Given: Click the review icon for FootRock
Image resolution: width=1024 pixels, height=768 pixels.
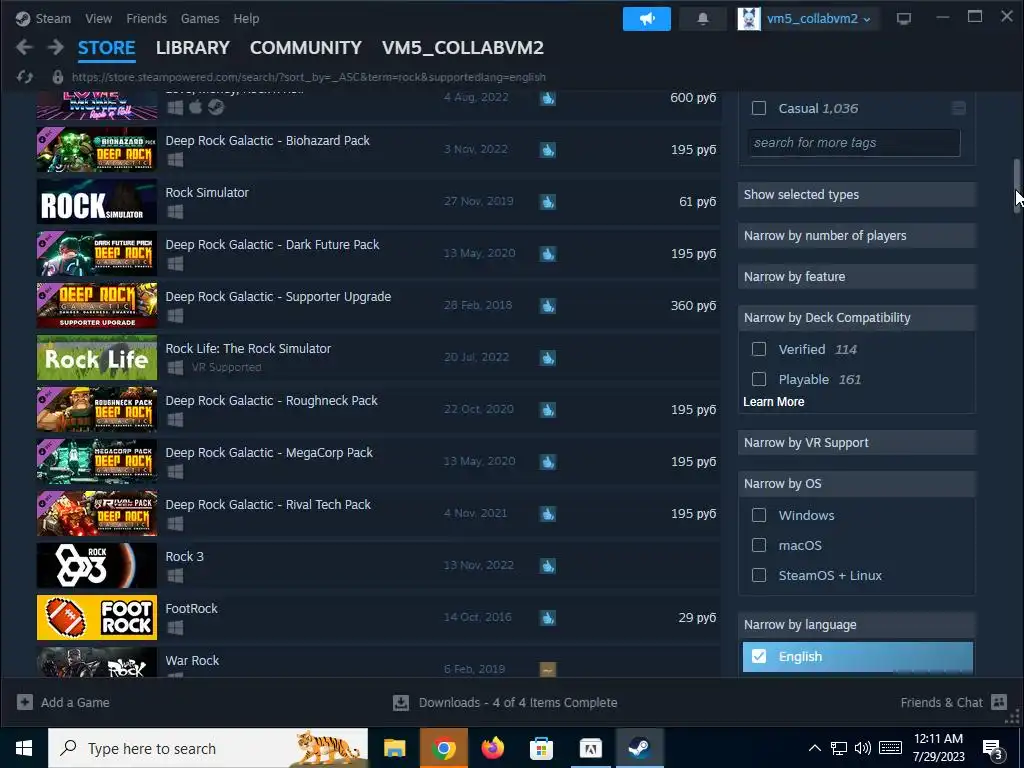Looking at the screenshot, I should tap(548, 618).
